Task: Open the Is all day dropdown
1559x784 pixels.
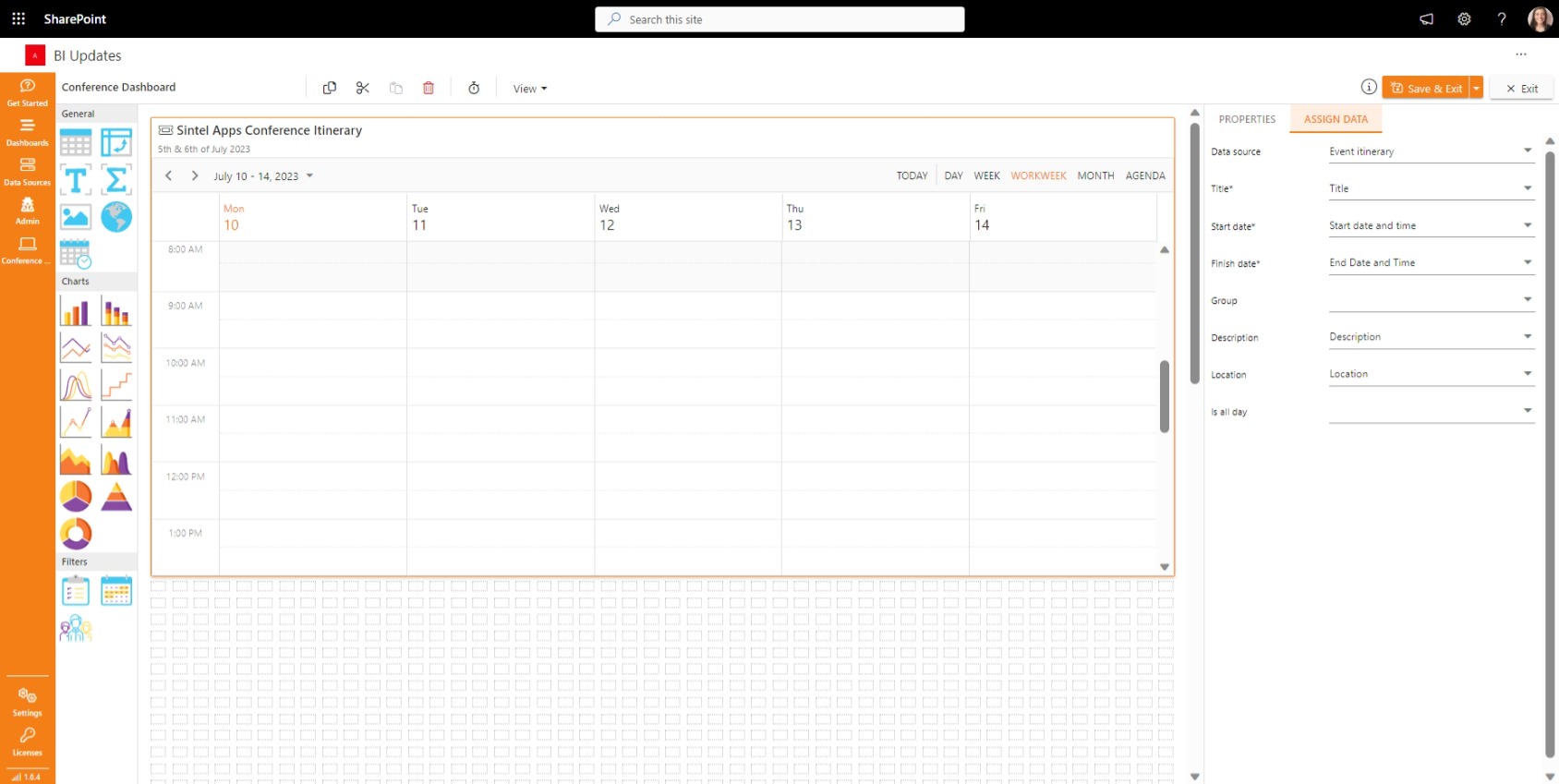Action: [1527, 411]
